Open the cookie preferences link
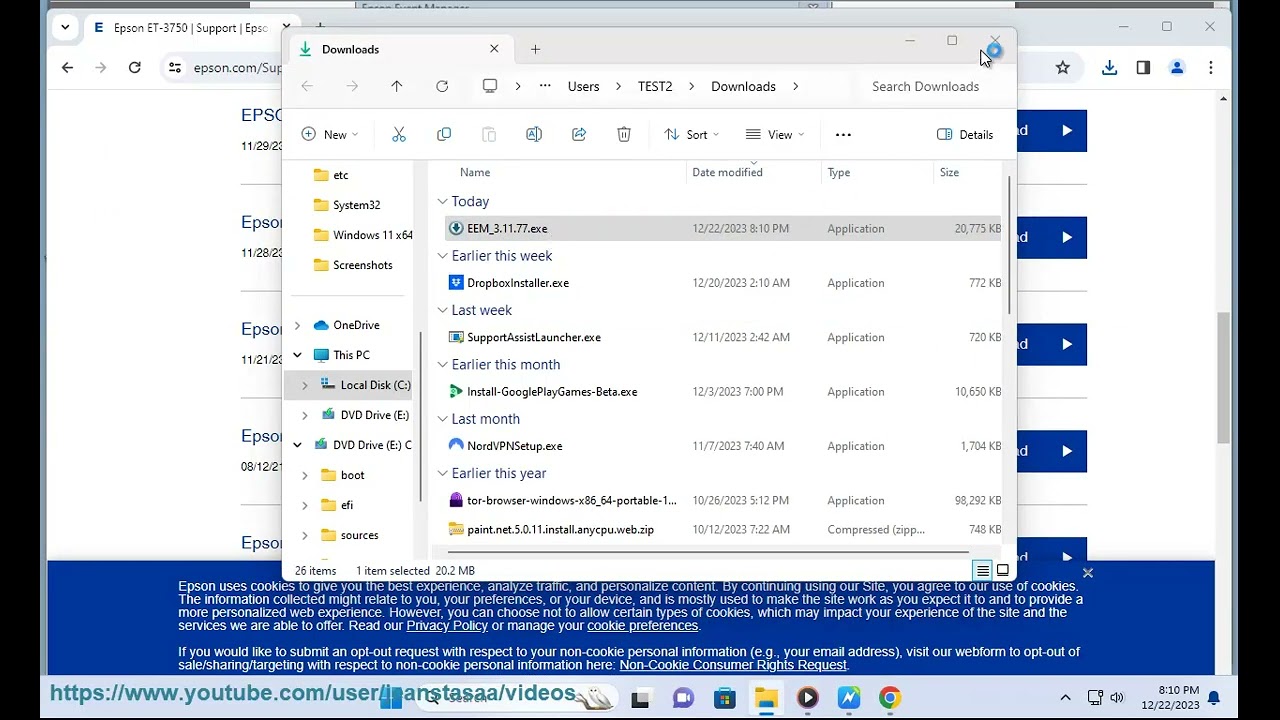This screenshot has height=720, width=1280. coord(642,626)
